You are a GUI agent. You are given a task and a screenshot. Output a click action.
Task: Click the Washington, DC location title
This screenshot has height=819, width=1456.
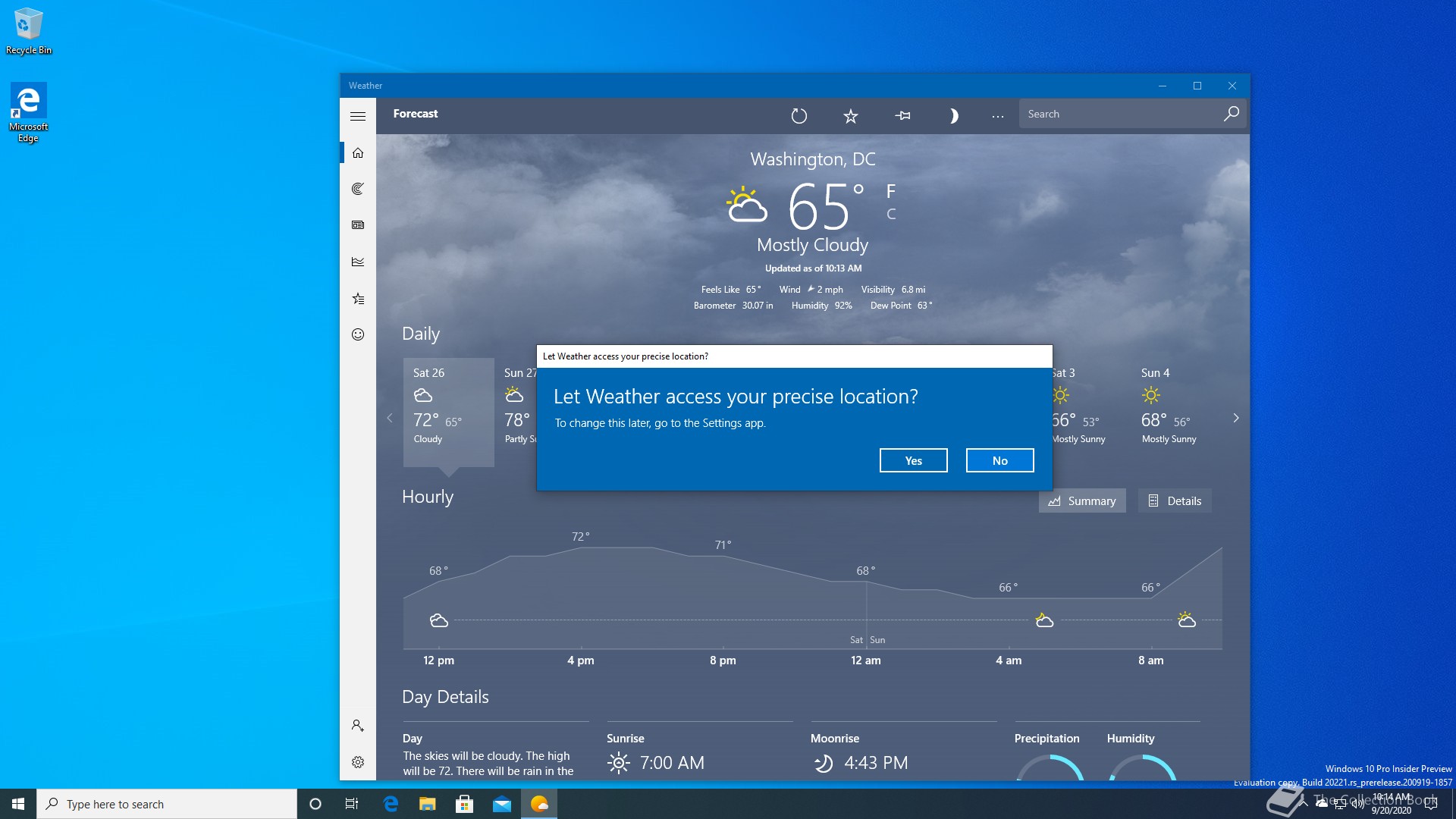click(812, 159)
